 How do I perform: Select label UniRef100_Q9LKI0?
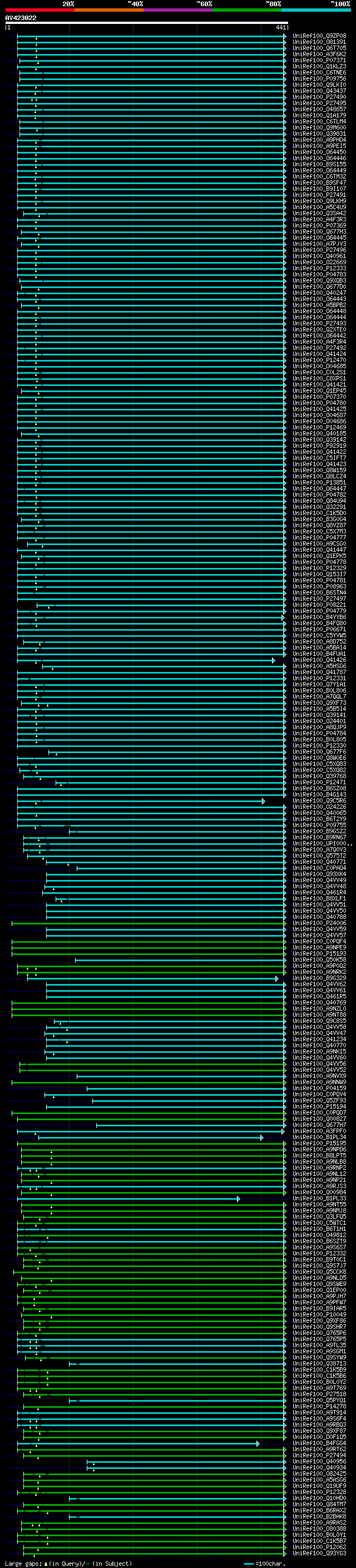click(x=319, y=85)
